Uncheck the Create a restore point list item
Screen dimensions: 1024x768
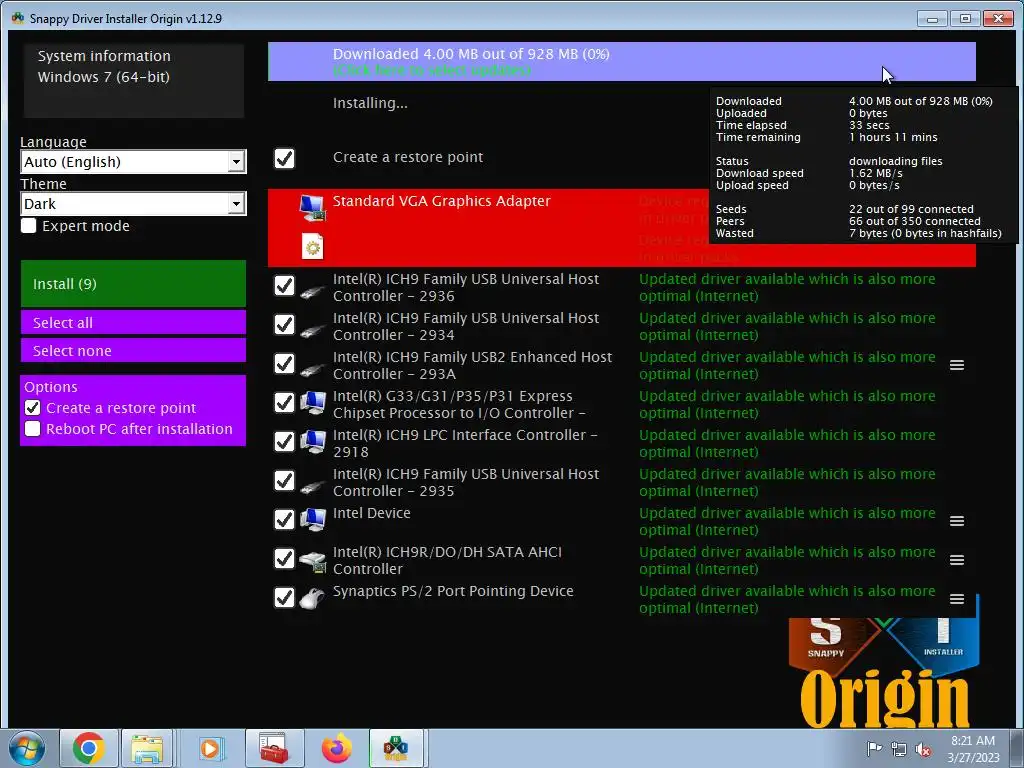(x=284, y=158)
